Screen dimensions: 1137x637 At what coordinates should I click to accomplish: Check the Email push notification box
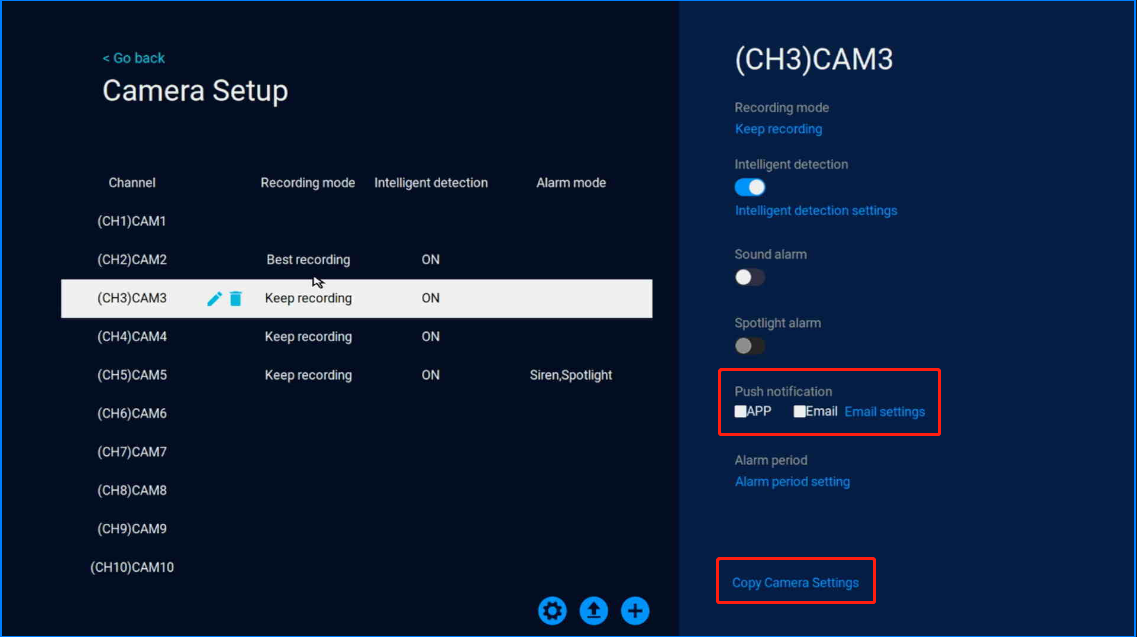(800, 411)
